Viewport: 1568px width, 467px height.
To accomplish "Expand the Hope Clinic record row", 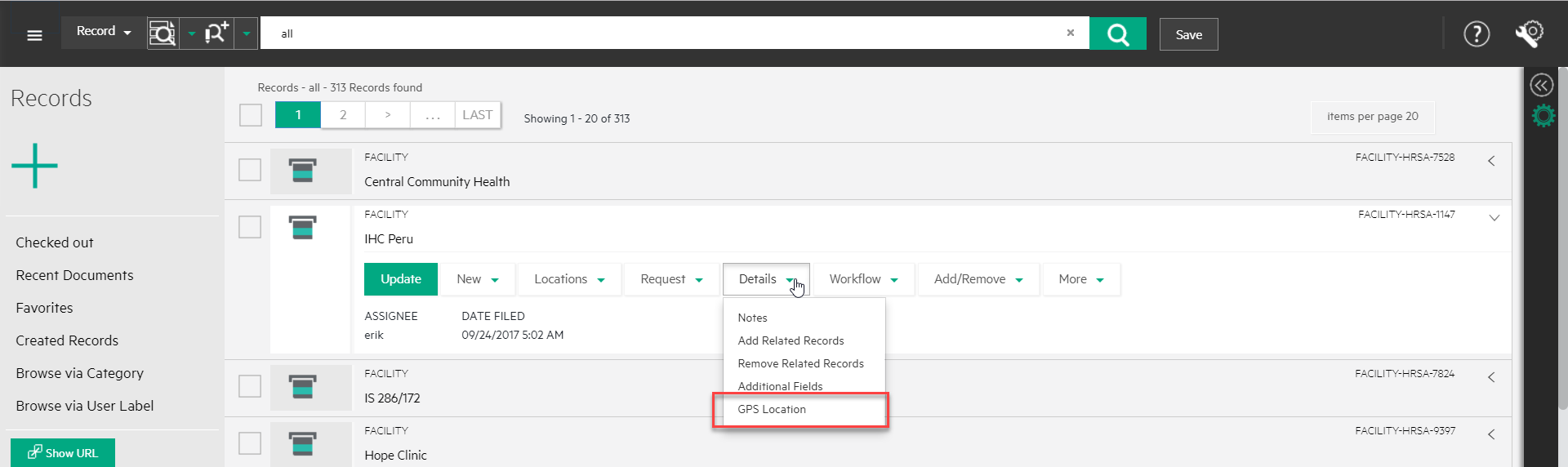I will coord(1491,434).
